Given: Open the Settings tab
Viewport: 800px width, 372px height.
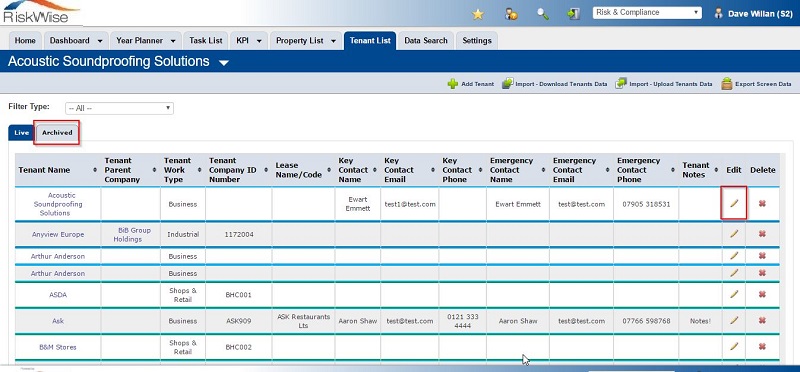Looking at the screenshot, I should pyautogui.click(x=477, y=41).
